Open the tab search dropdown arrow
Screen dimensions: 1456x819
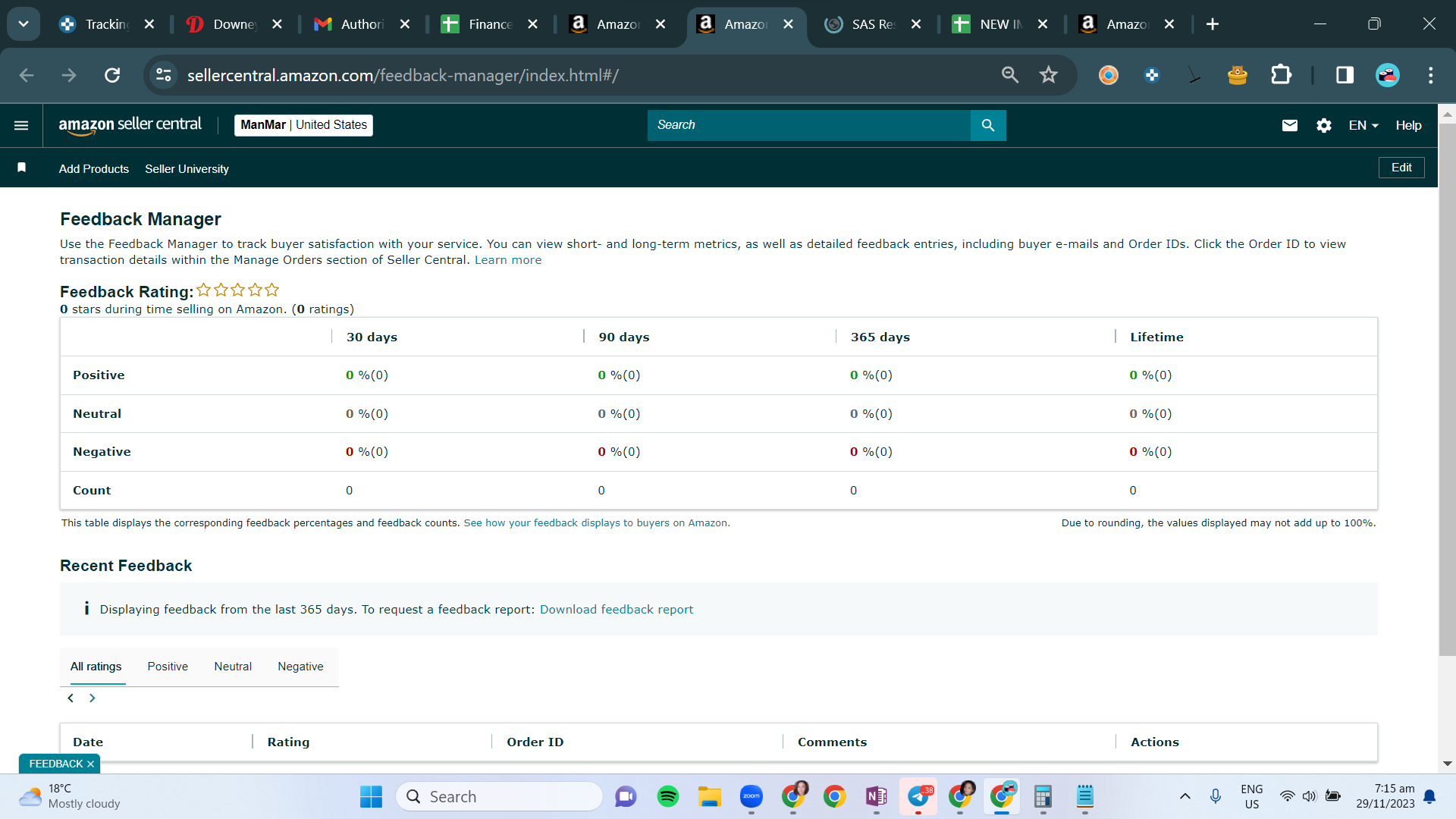pos(24,24)
